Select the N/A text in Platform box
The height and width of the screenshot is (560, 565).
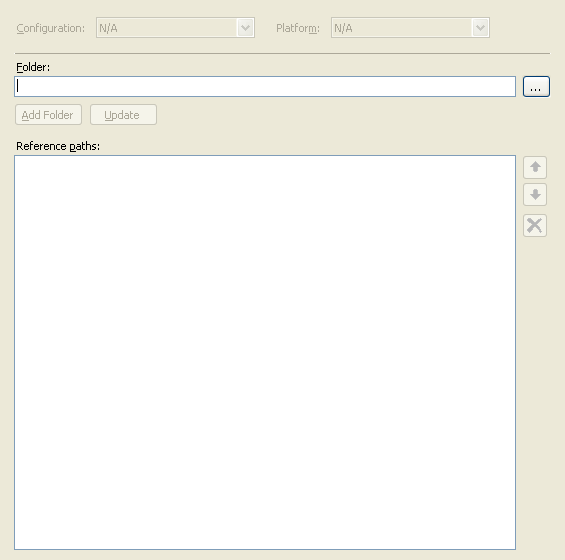[343, 28]
